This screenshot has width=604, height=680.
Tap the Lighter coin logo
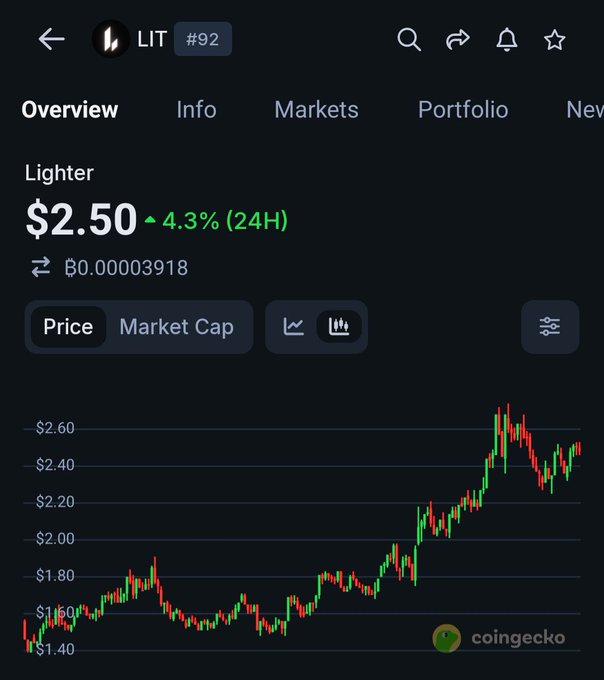pos(111,39)
